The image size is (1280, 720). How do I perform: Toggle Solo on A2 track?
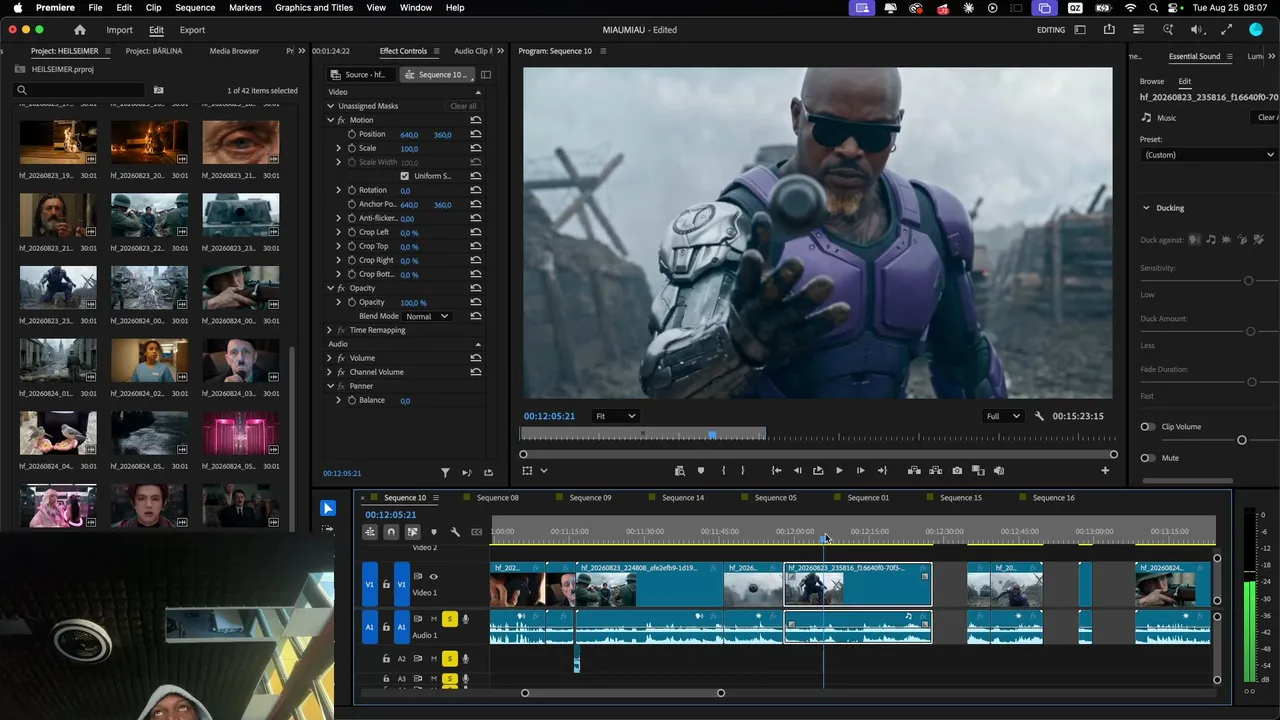tap(450, 658)
